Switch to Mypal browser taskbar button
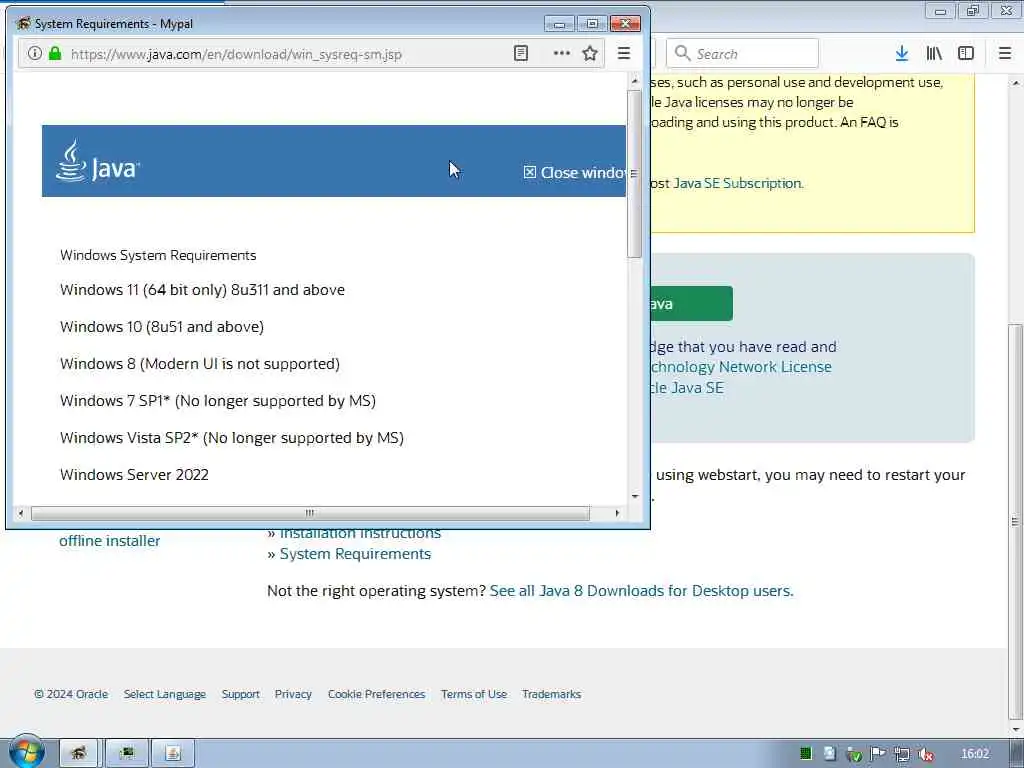The image size is (1024, 768). (78, 754)
